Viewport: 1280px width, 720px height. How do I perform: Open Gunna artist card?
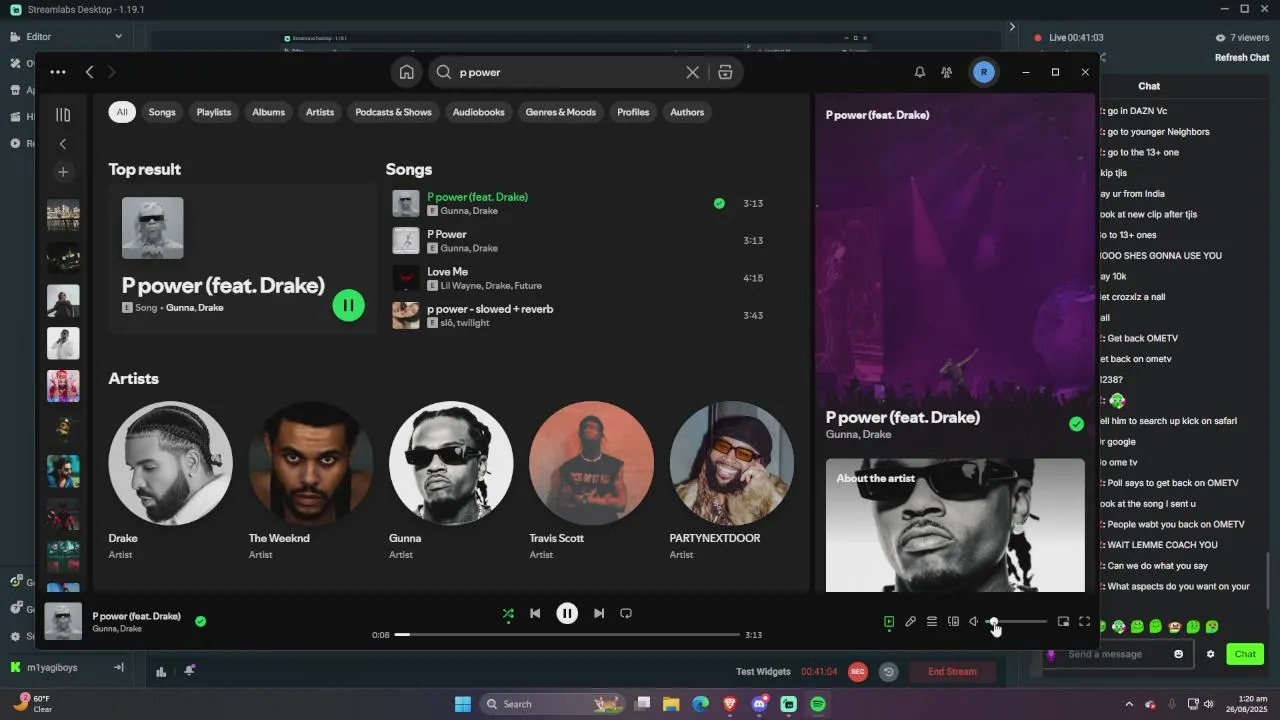[451, 481]
